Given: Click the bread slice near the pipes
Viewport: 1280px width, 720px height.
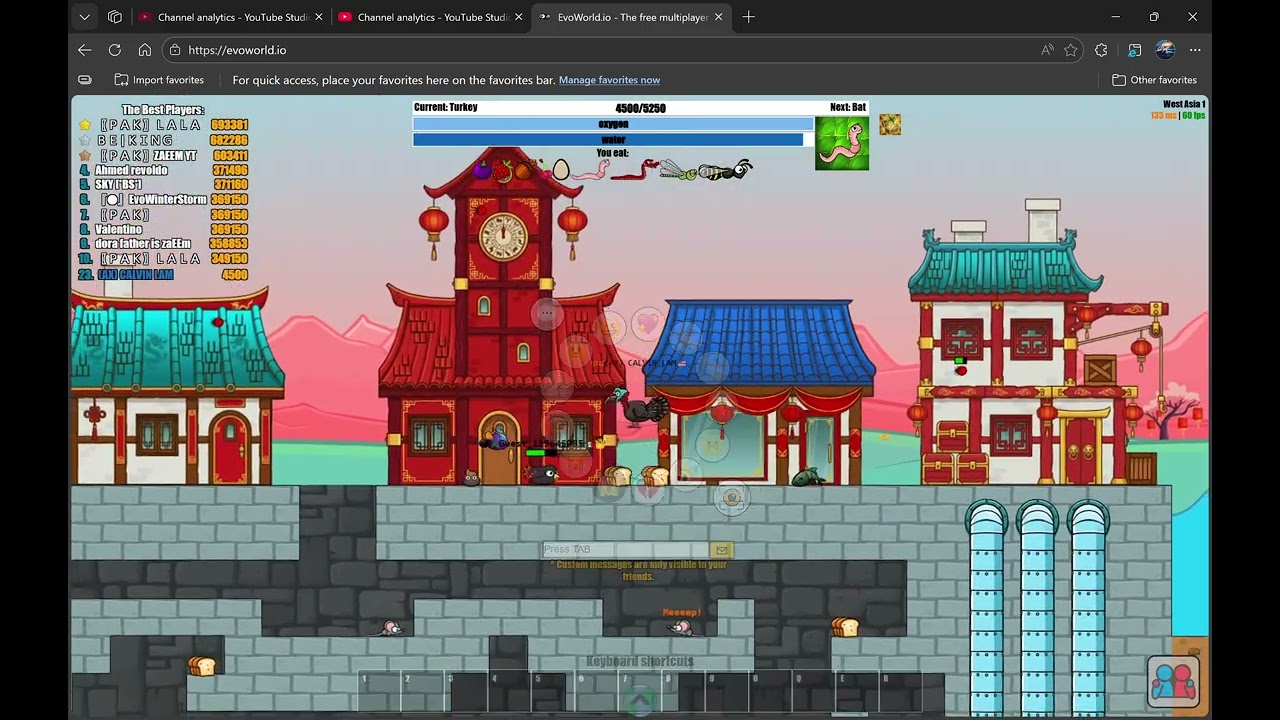Looking at the screenshot, I should (x=845, y=627).
